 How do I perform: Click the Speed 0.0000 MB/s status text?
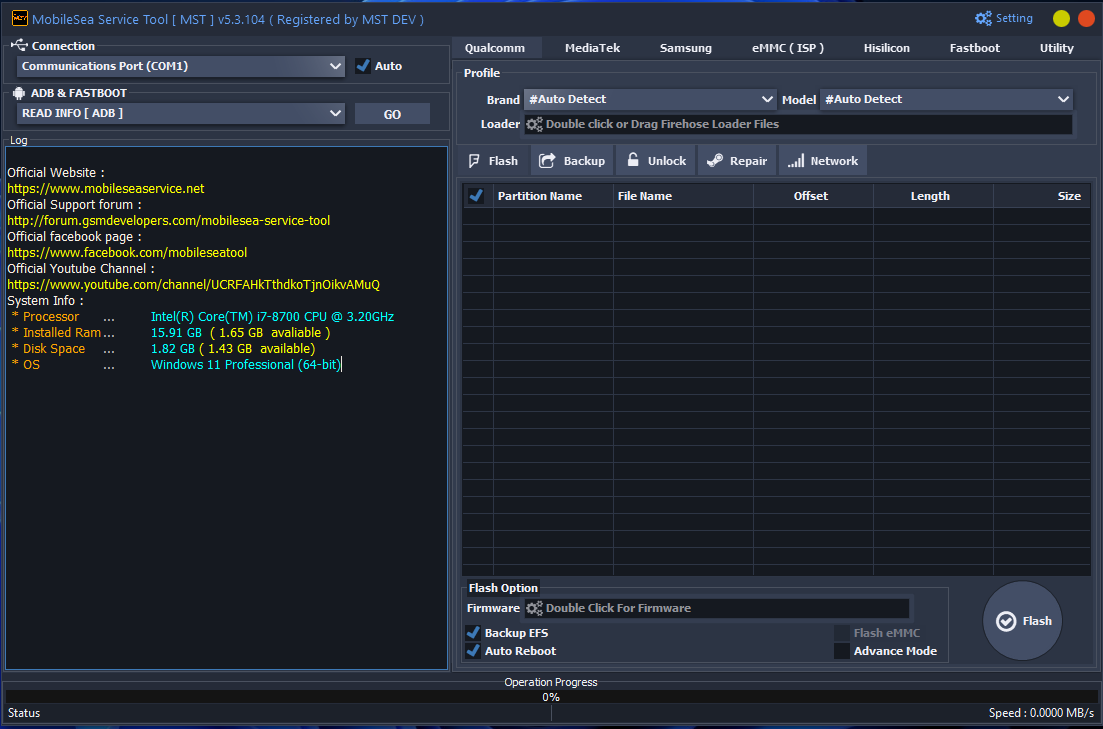(x=1041, y=713)
